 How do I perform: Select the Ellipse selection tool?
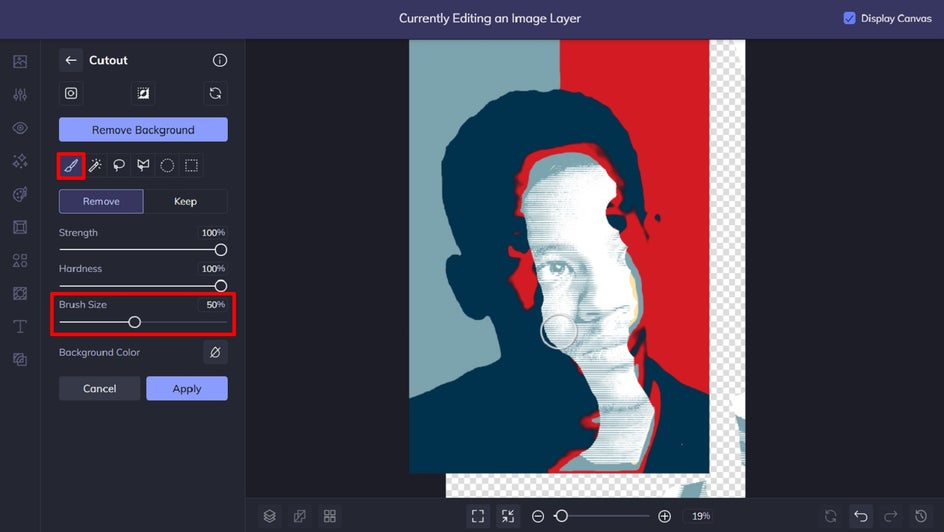167,165
